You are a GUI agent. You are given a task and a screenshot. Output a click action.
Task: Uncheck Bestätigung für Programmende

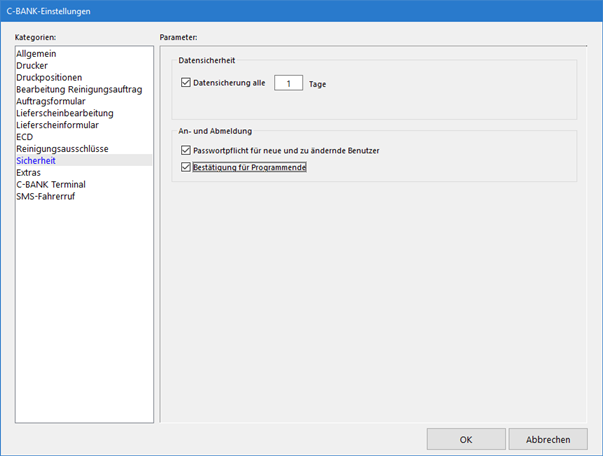(187, 168)
